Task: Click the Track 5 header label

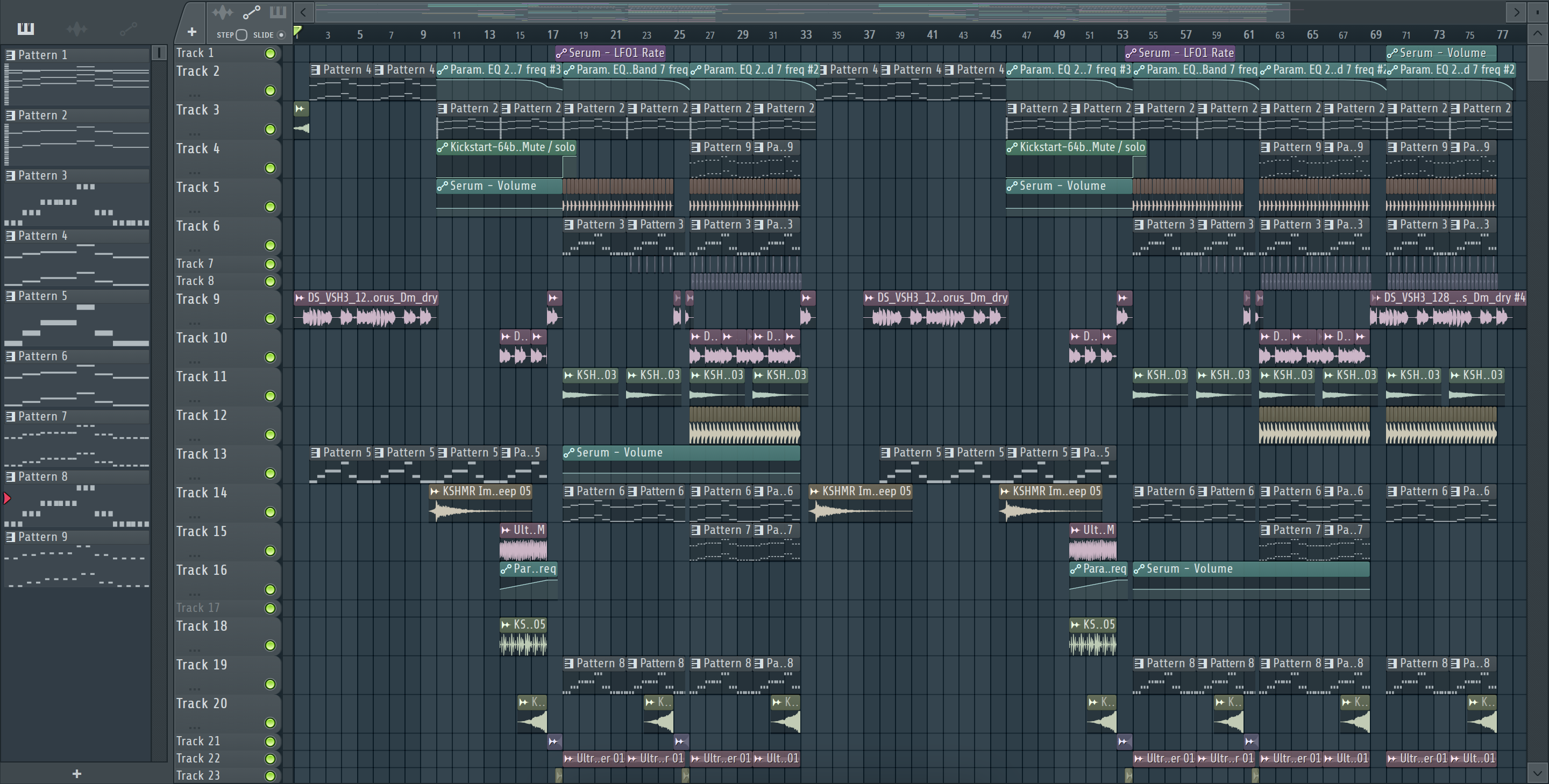Action: click(198, 187)
